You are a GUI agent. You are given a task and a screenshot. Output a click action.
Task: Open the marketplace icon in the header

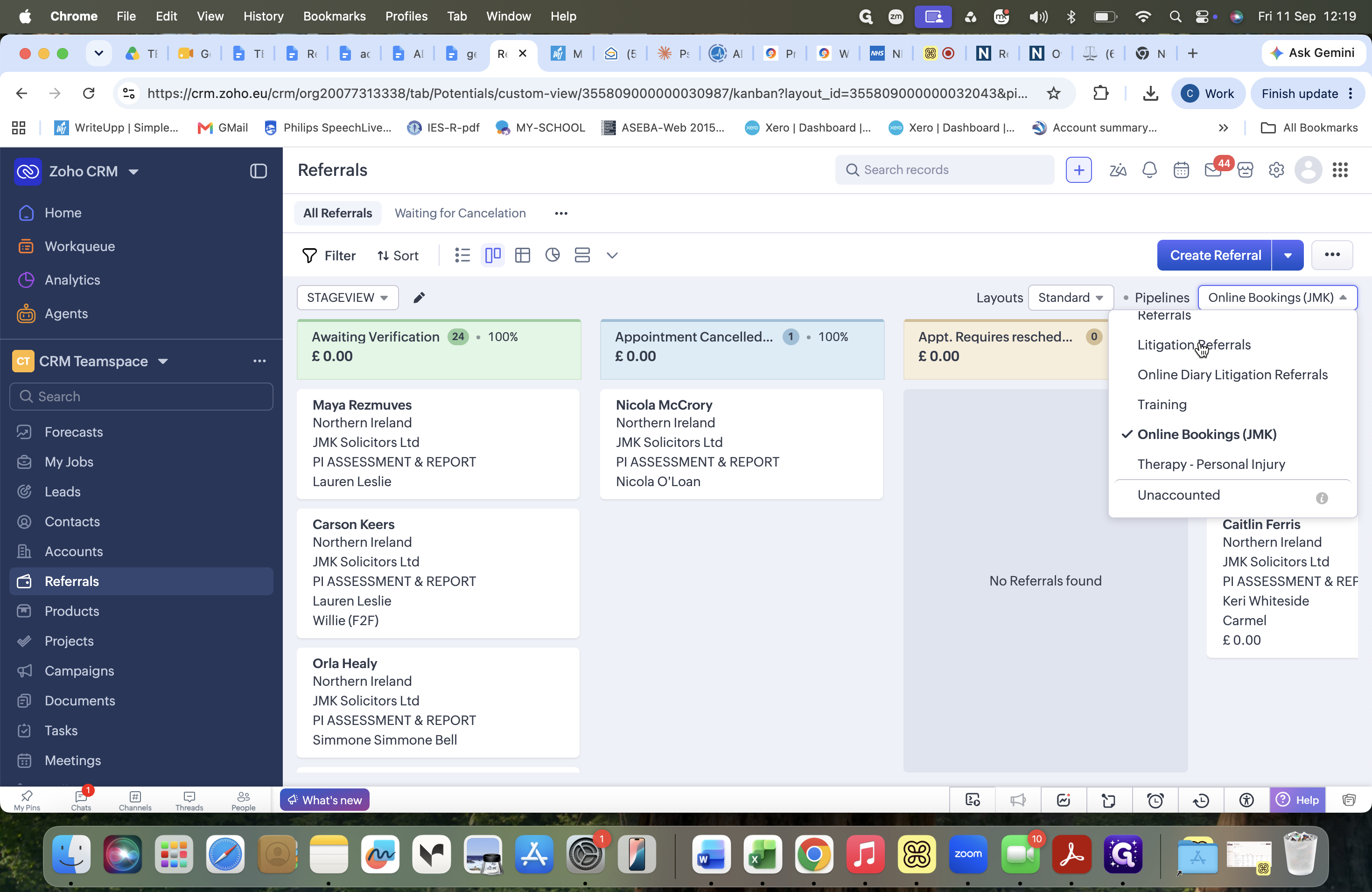point(1245,170)
